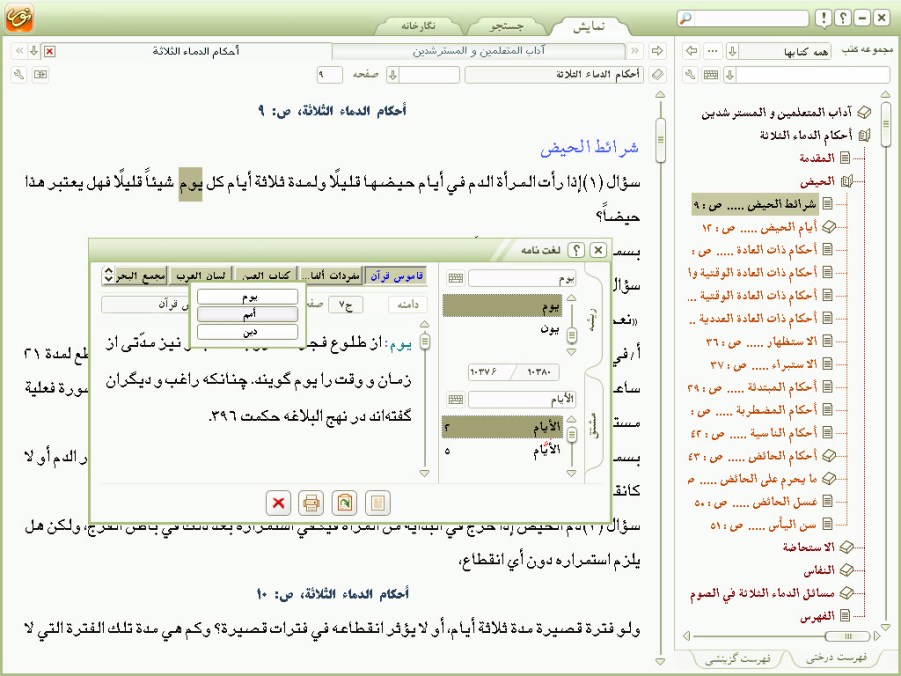The width and height of the screenshot is (901, 676).
Task: Select المقدمة in the book tree
Action: (x=817, y=158)
